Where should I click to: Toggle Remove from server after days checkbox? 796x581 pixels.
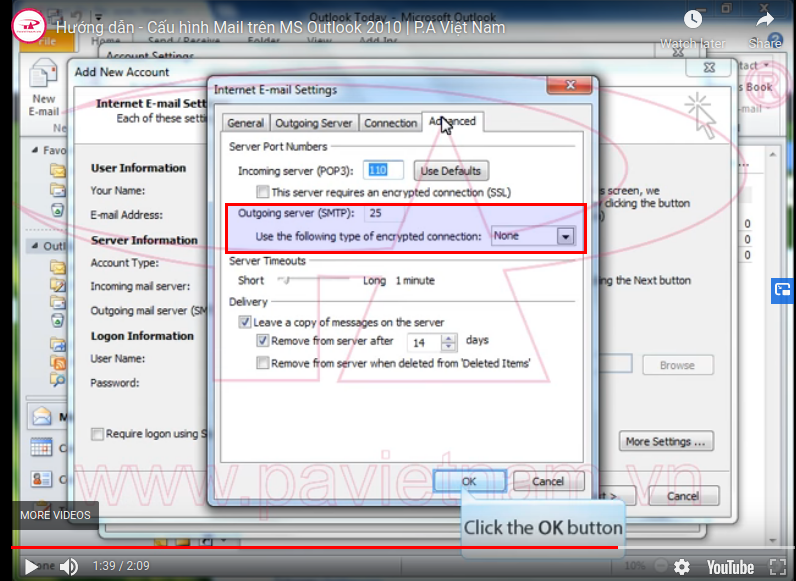pyautogui.click(x=262, y=340)
